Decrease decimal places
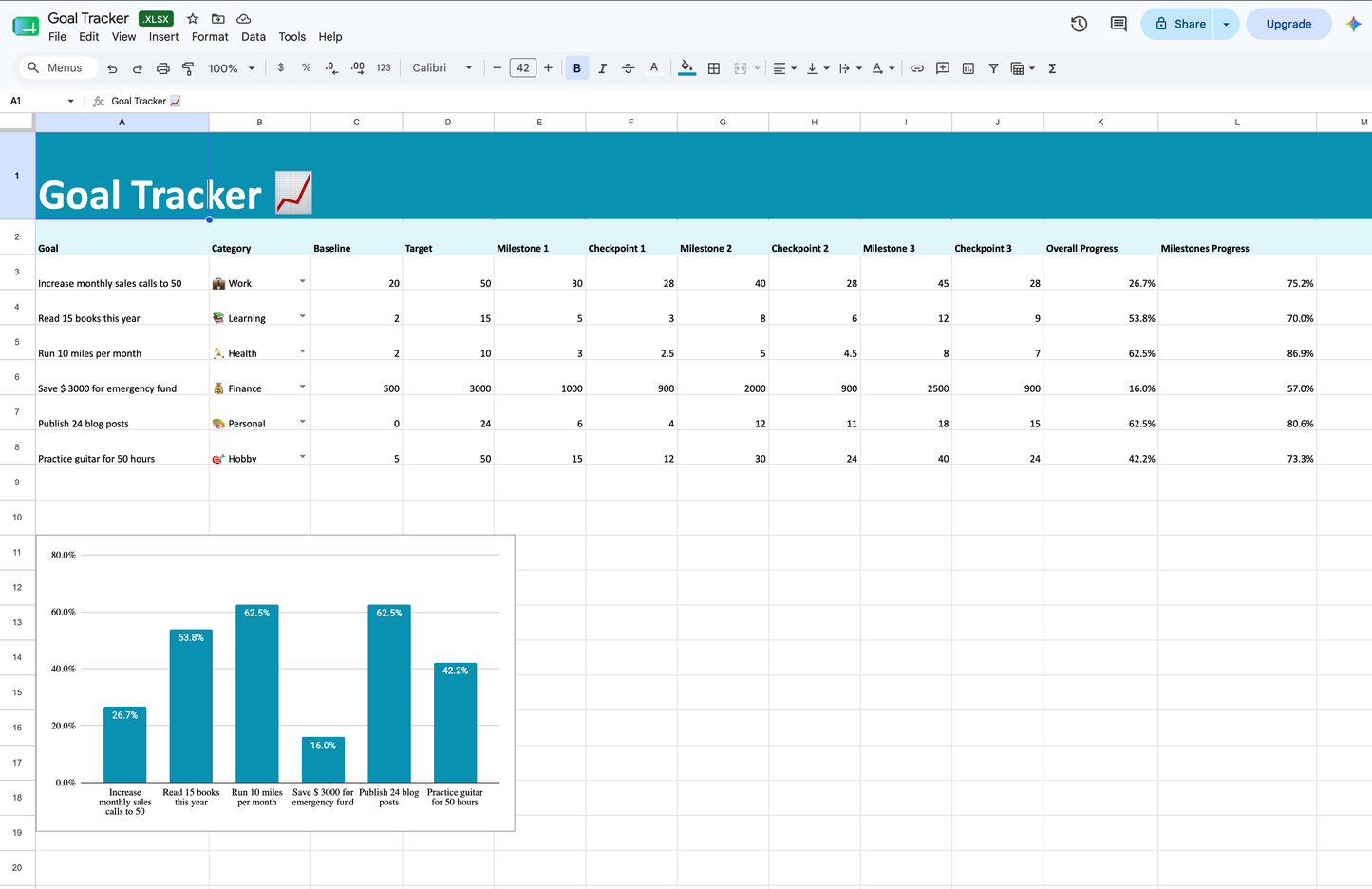Viewport: 1372px width, 889px height. pyautogui.click(x=331, y=67)
